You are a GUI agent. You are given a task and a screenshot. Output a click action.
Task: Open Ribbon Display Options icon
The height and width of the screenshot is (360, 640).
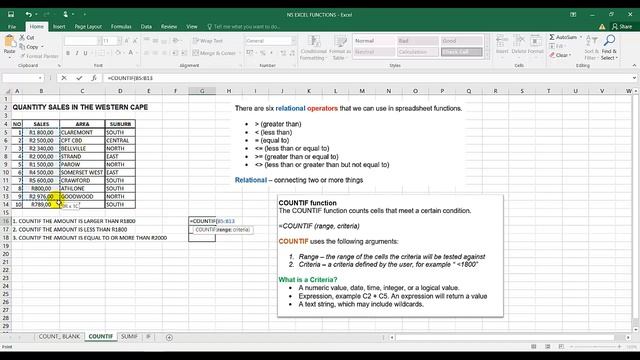(573, 14)
